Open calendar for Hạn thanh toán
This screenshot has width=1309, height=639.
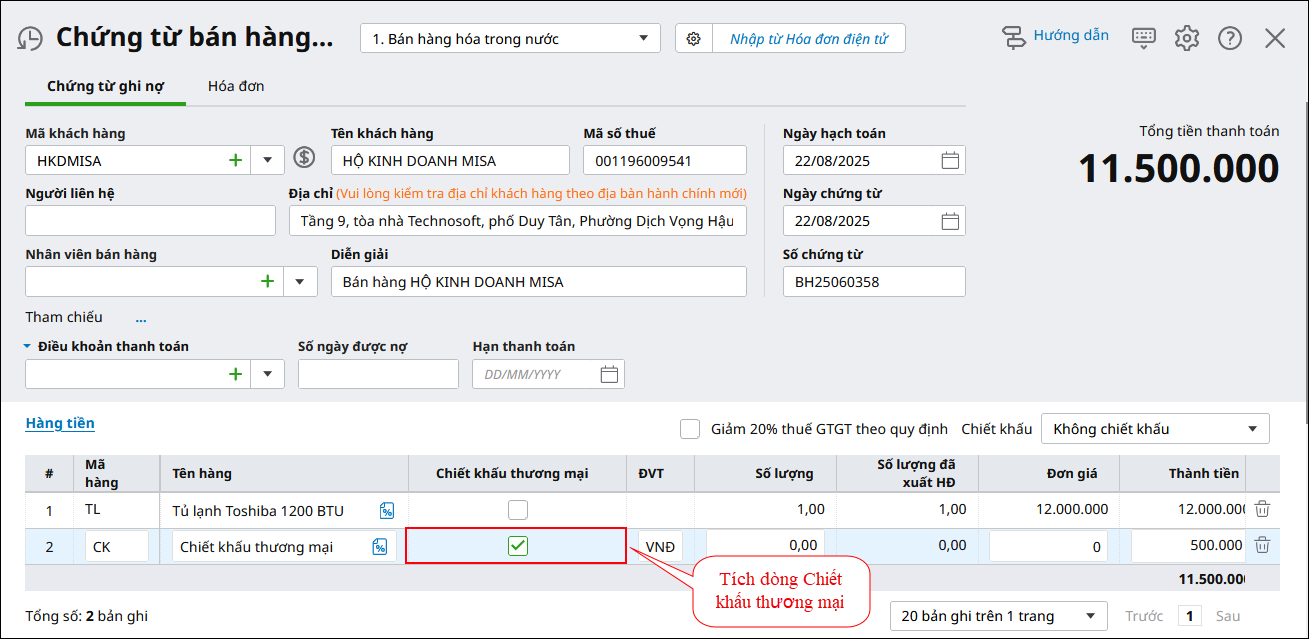click(609, 374)
